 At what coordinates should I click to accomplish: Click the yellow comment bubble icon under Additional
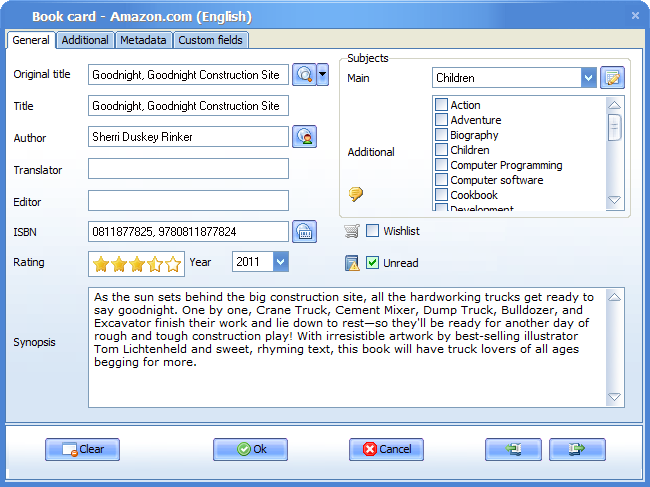click(x=355, y=194)
